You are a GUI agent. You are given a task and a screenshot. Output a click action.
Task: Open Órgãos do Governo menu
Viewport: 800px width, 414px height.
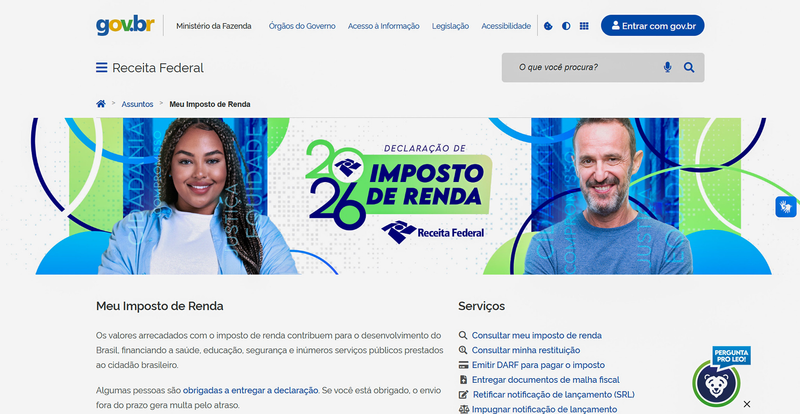point(302,26)
